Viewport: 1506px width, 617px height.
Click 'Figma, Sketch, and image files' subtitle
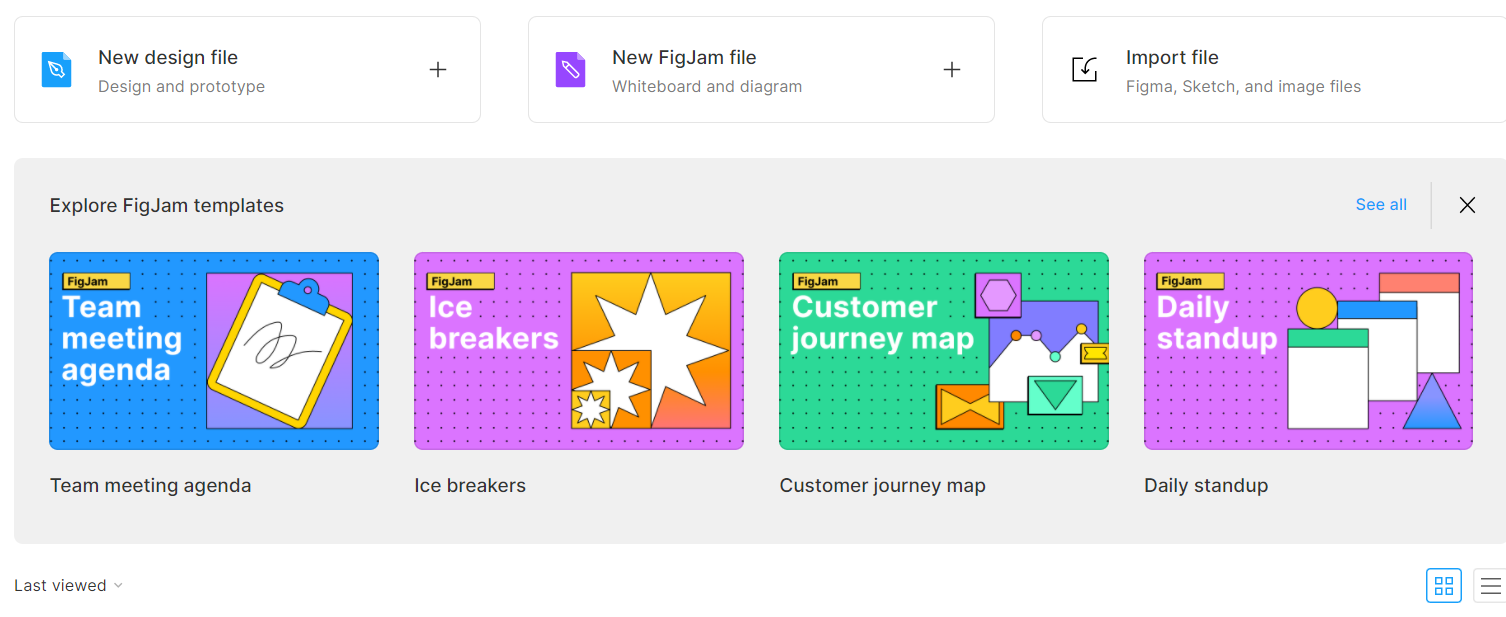click(1244, 87)
